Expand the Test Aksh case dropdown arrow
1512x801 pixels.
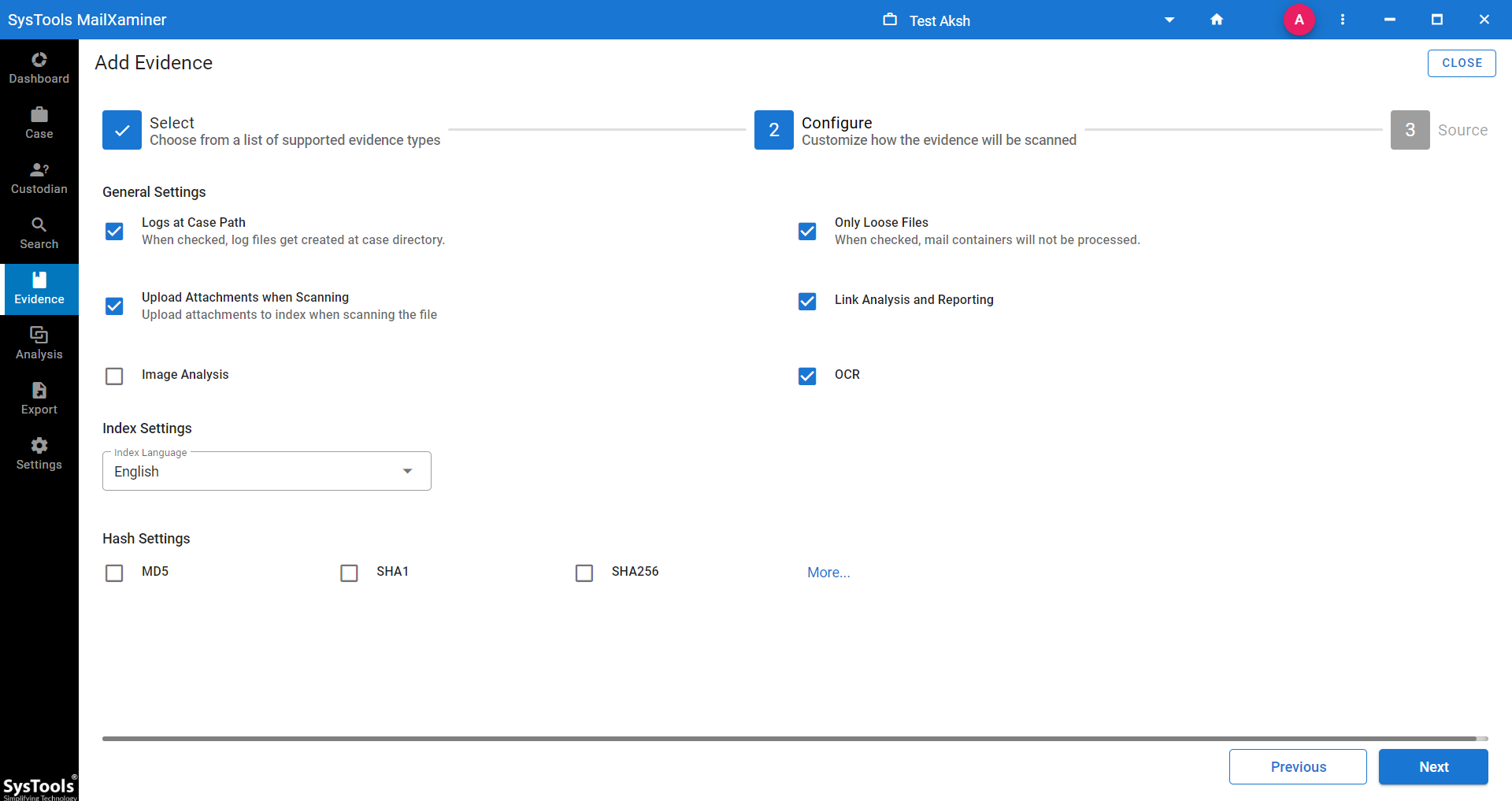coord(1169,20)
